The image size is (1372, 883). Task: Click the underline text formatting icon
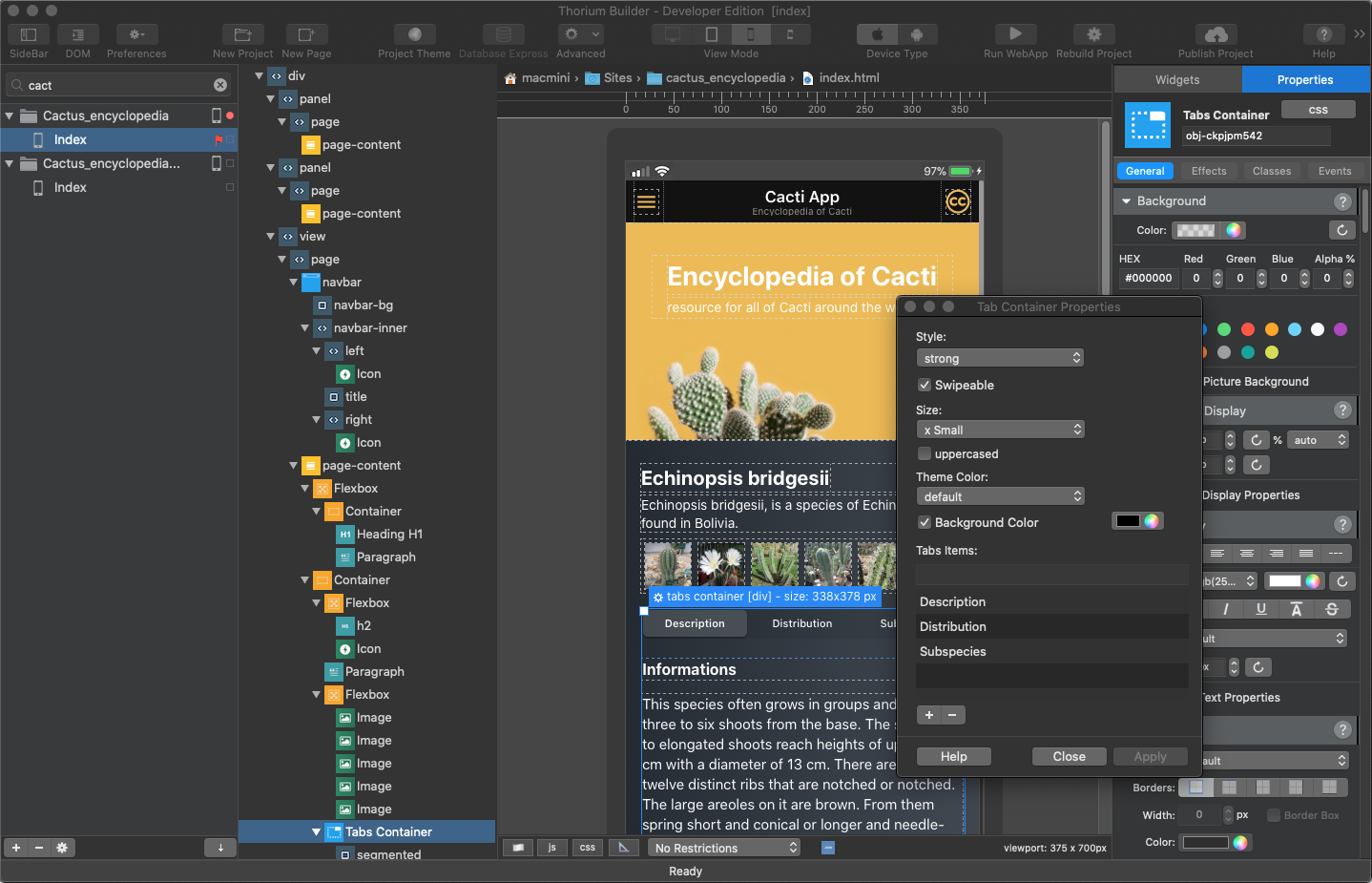tap(1261, 609)
